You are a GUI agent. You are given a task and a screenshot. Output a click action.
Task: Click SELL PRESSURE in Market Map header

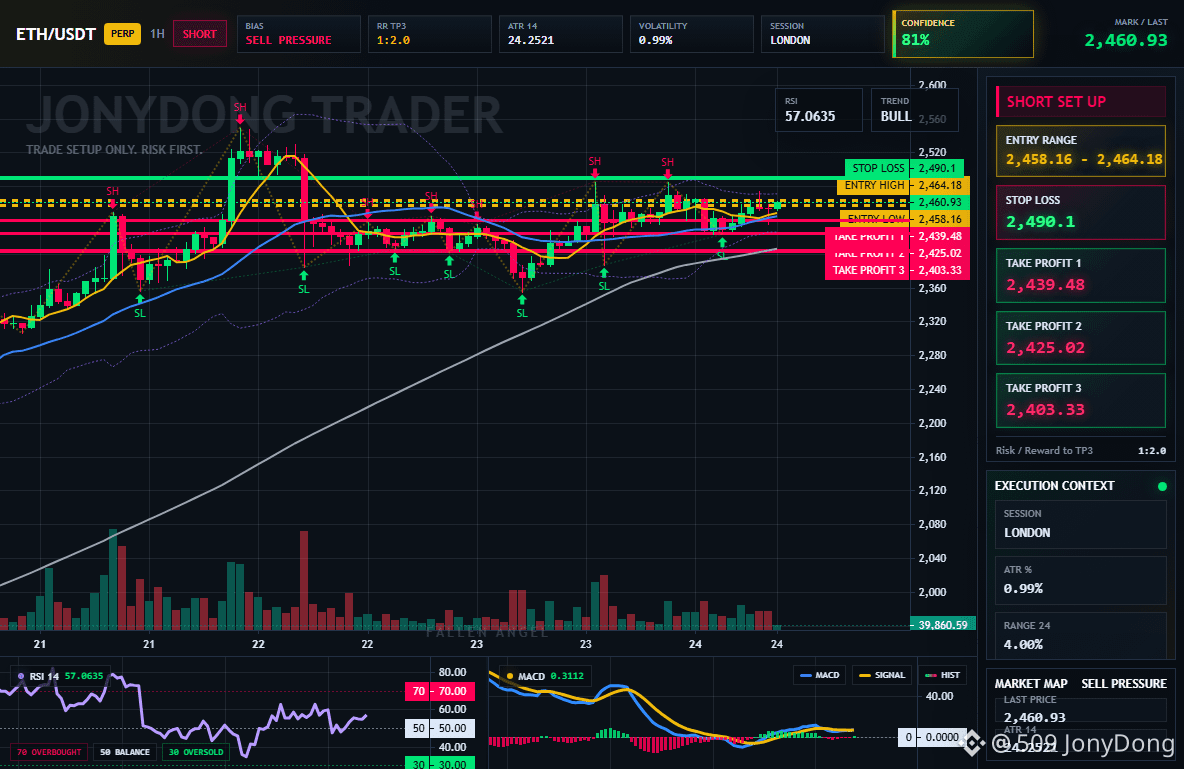pyautogui.click(x=1124, y=684)
